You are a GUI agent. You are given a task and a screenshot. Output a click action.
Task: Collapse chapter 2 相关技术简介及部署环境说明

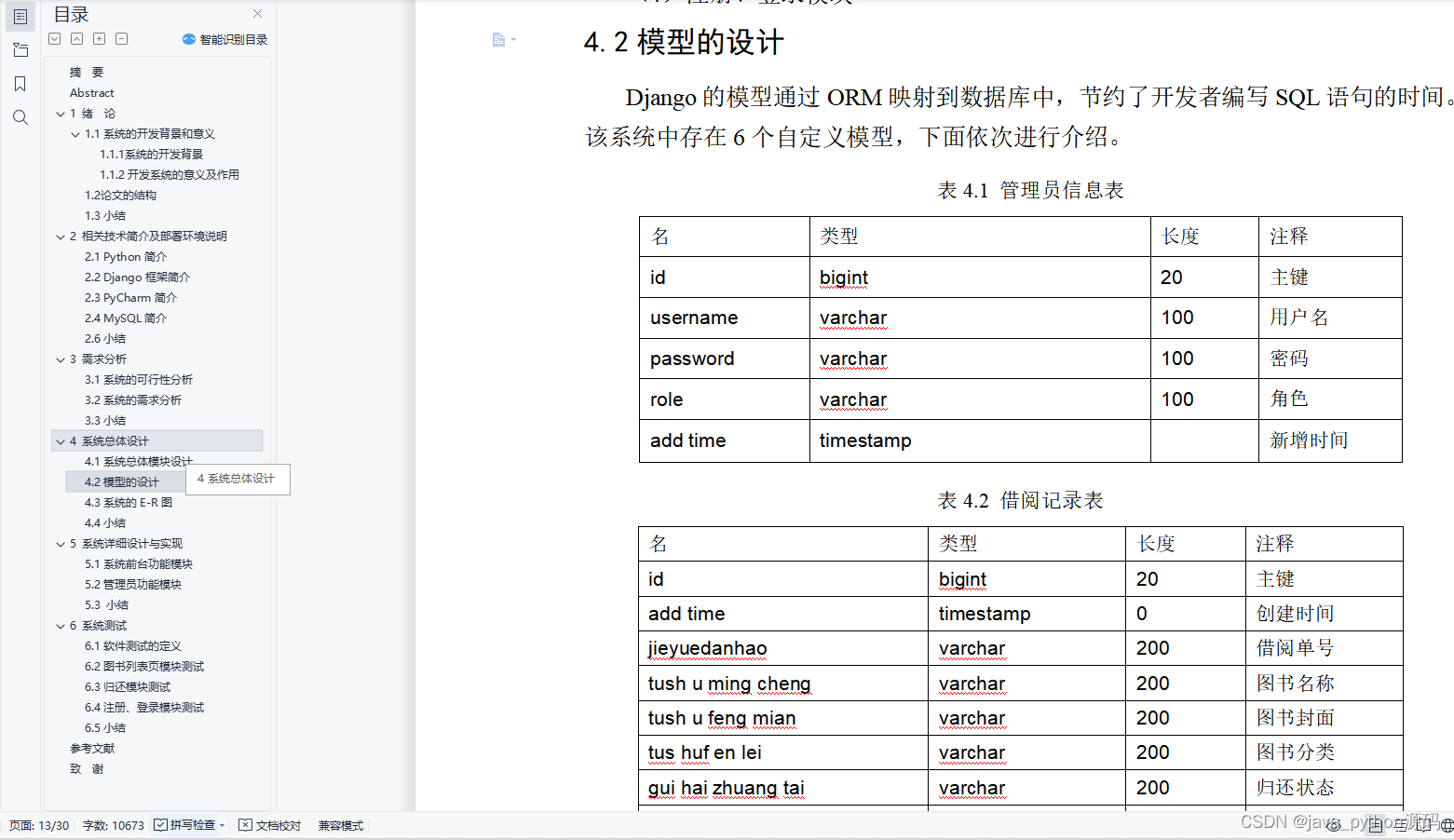click(61, 237)
